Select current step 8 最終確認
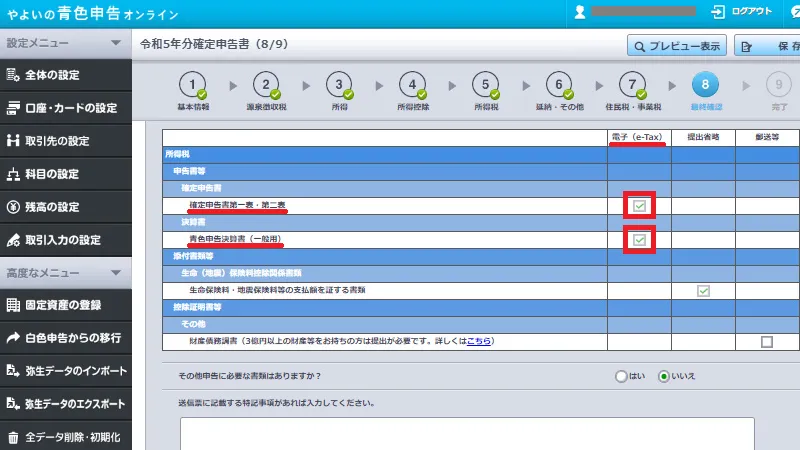Viewport: 800px width, 450px height. [x=706, y=91]
